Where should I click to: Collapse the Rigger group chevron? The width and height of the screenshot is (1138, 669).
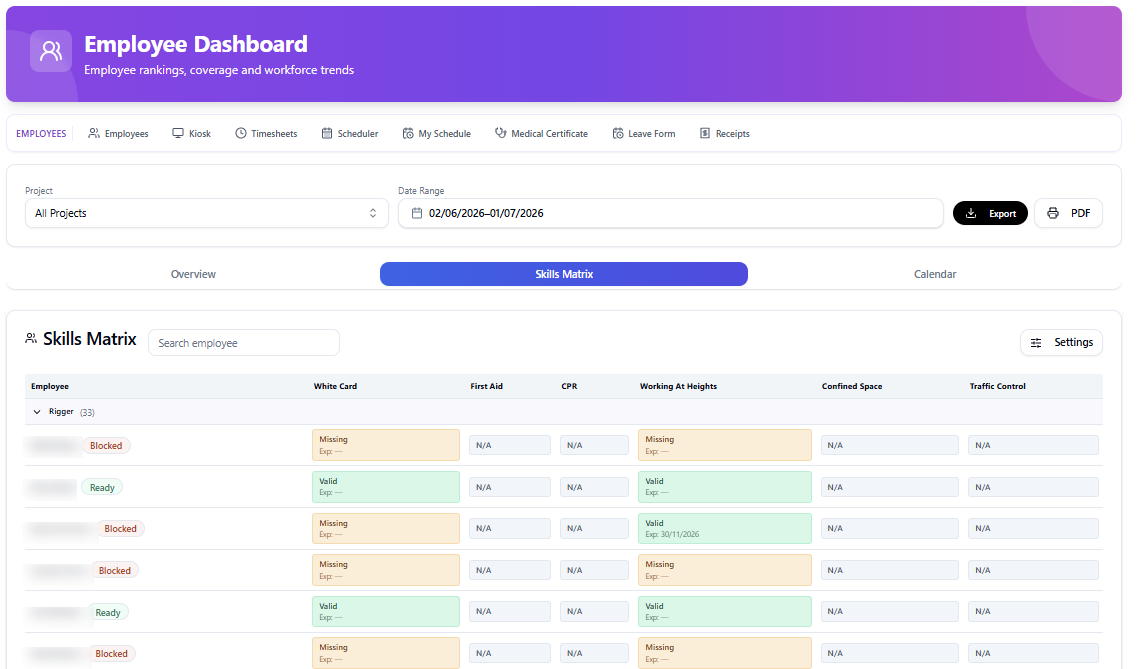[37, 412]
